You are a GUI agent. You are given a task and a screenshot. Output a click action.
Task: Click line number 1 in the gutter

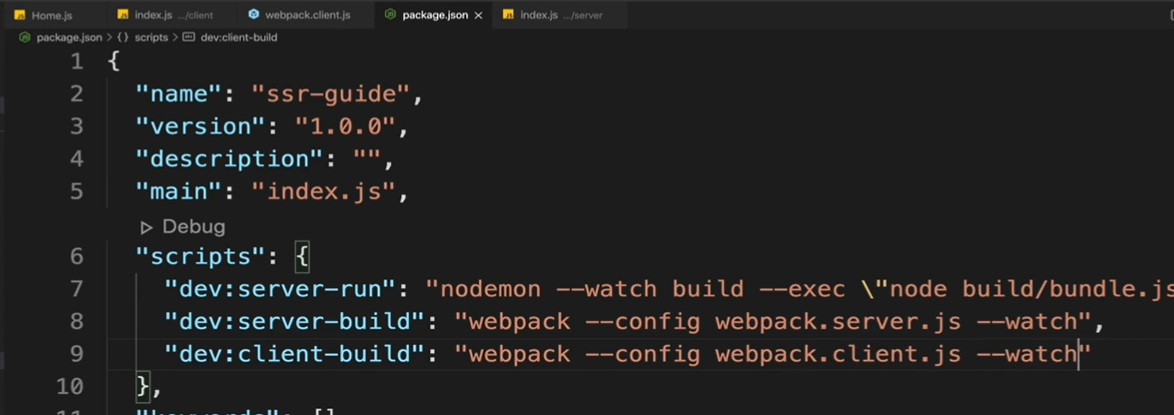[x=77, y=61]
